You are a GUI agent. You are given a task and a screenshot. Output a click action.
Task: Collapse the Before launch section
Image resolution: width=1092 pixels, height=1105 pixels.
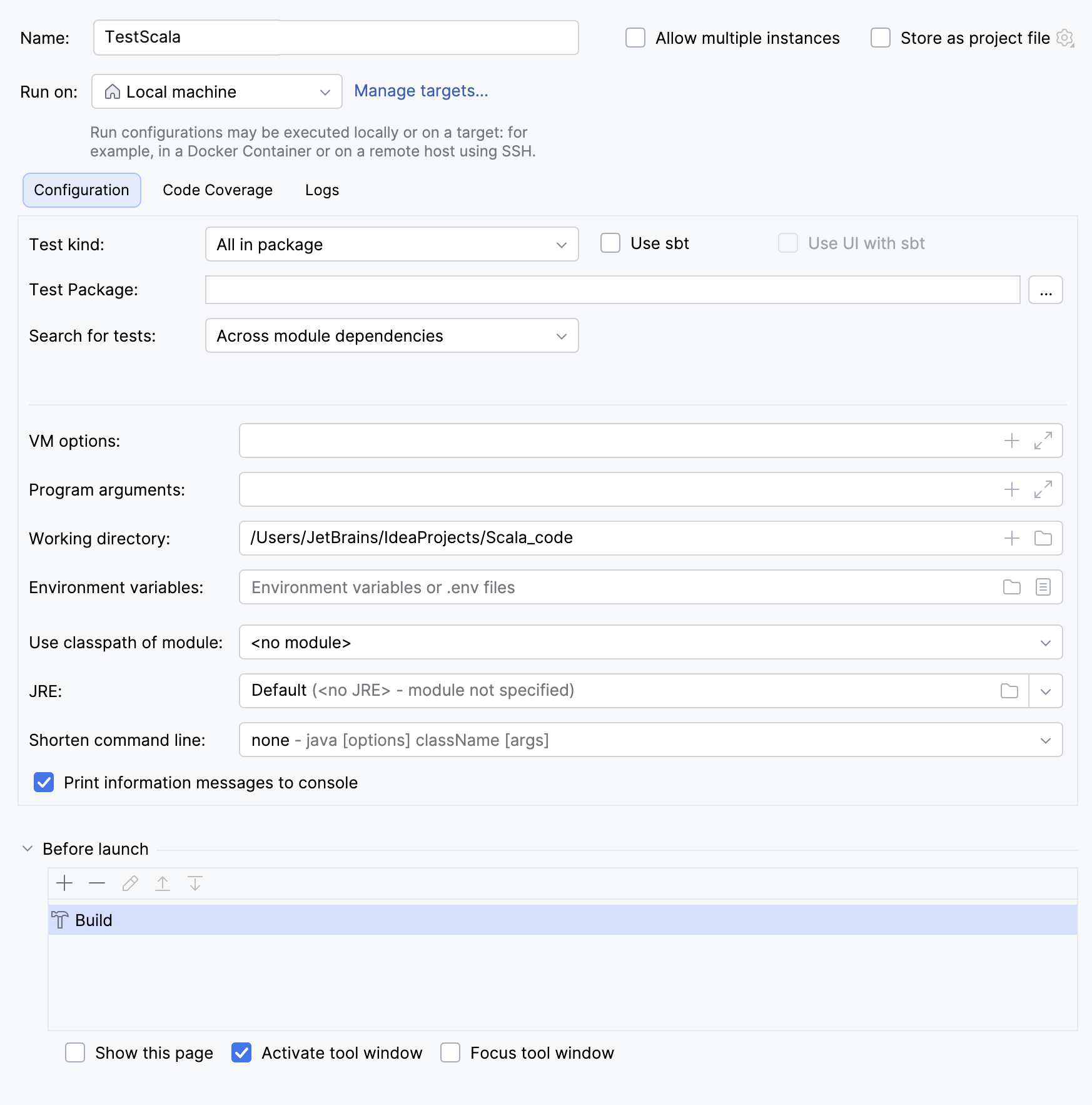coord(28,848)
